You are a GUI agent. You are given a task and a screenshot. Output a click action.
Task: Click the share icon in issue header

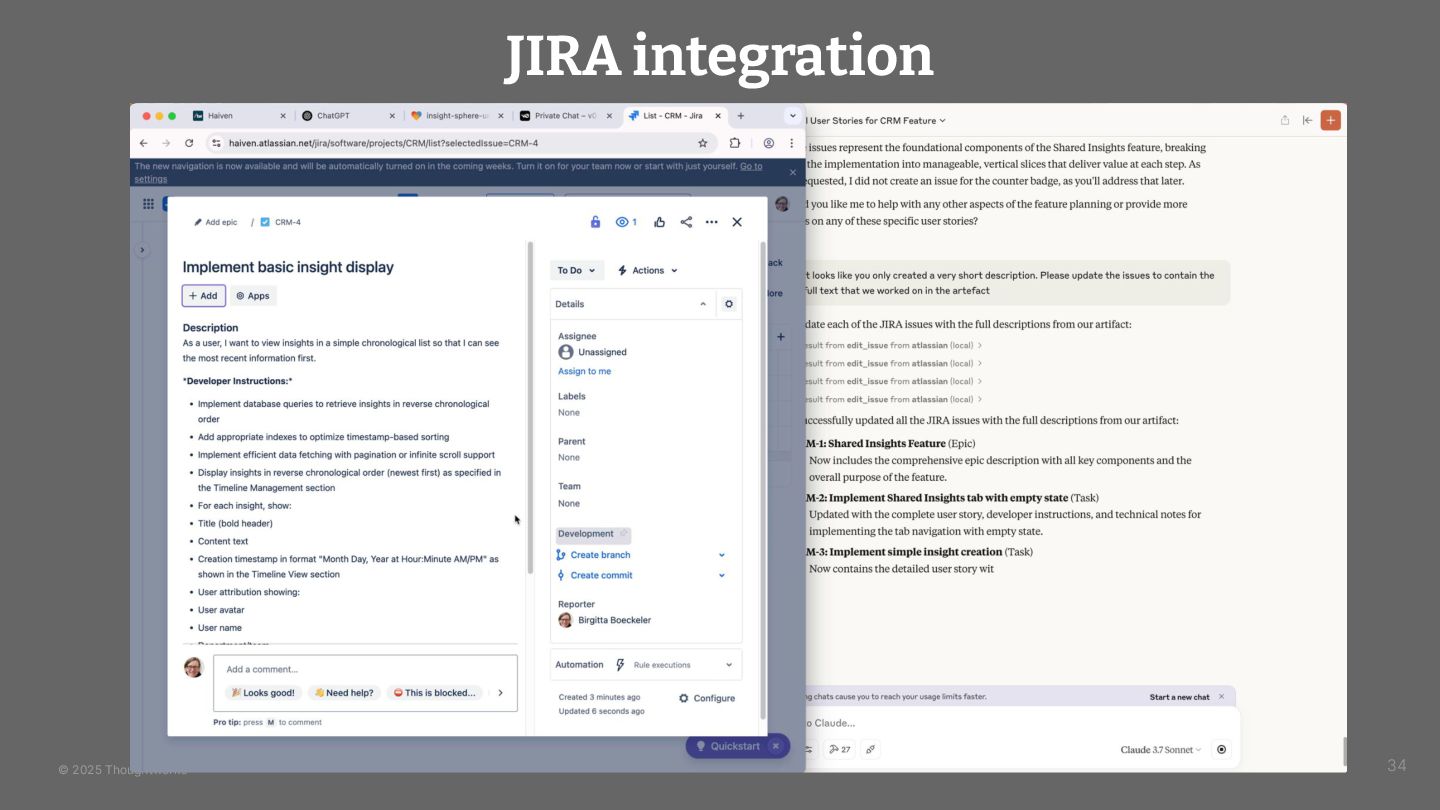pyautogui.click(x=686, y=222)
